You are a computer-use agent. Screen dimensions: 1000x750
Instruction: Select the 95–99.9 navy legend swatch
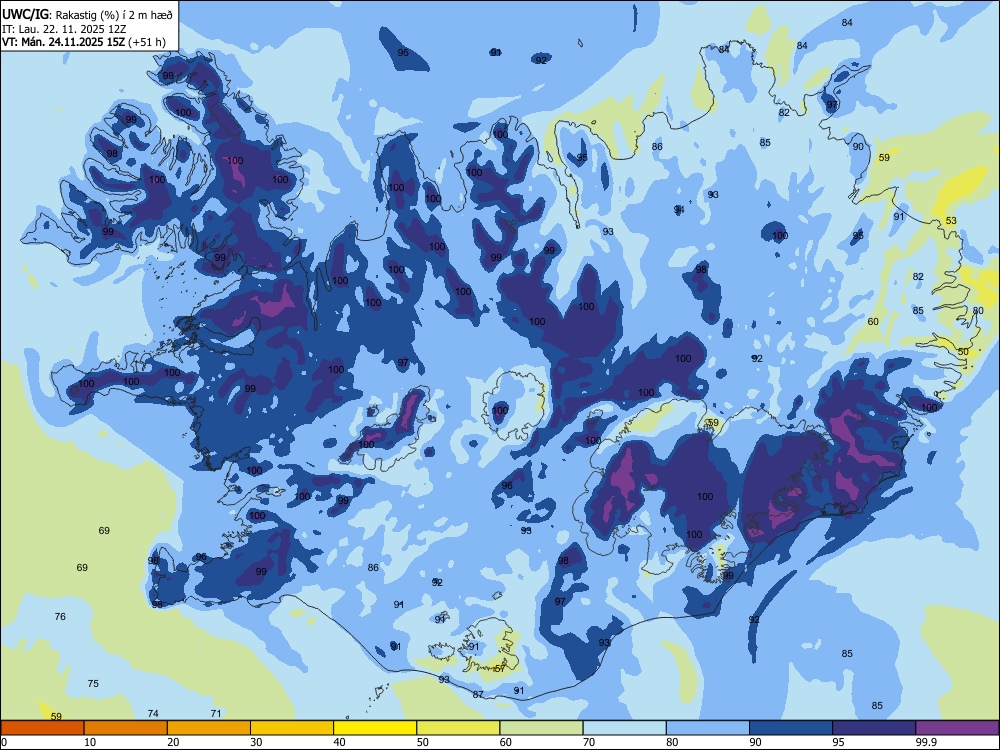tap(874, 728)
